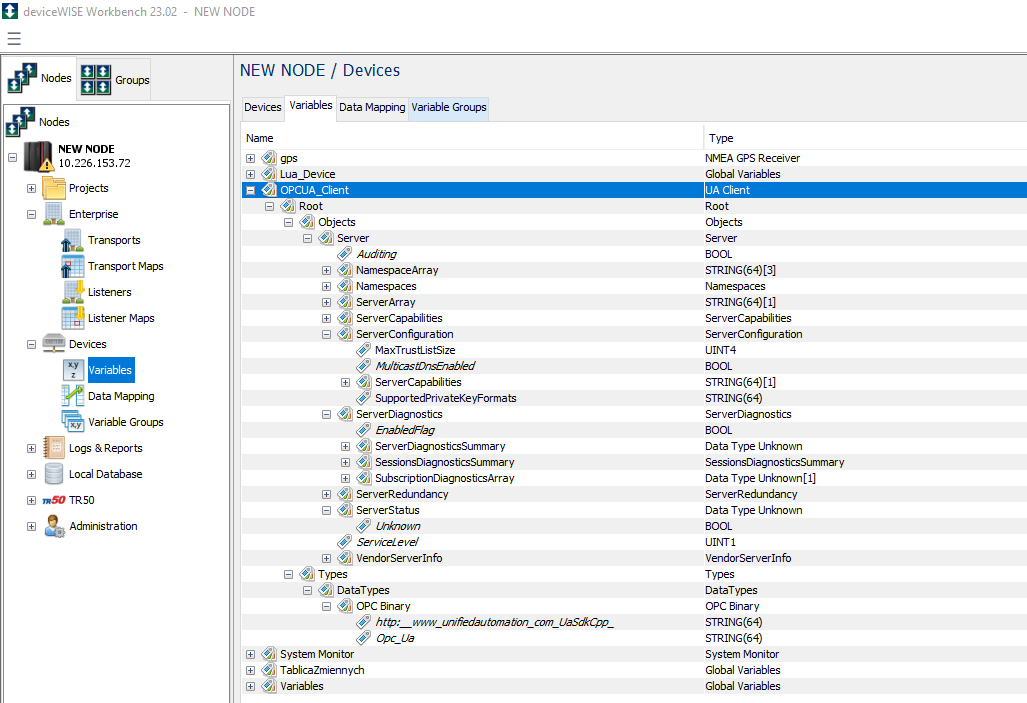
Task: Select the ServerRedundancy row
Action: pyautogui.click(x=634, y=494)
